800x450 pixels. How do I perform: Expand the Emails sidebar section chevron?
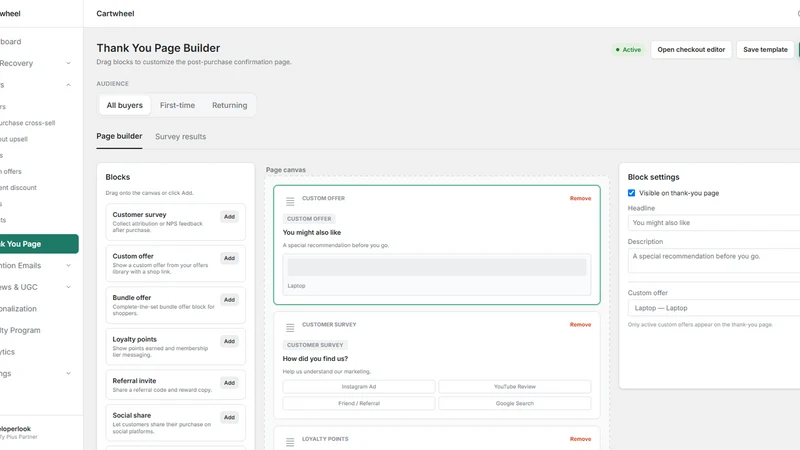pos(68,265)
